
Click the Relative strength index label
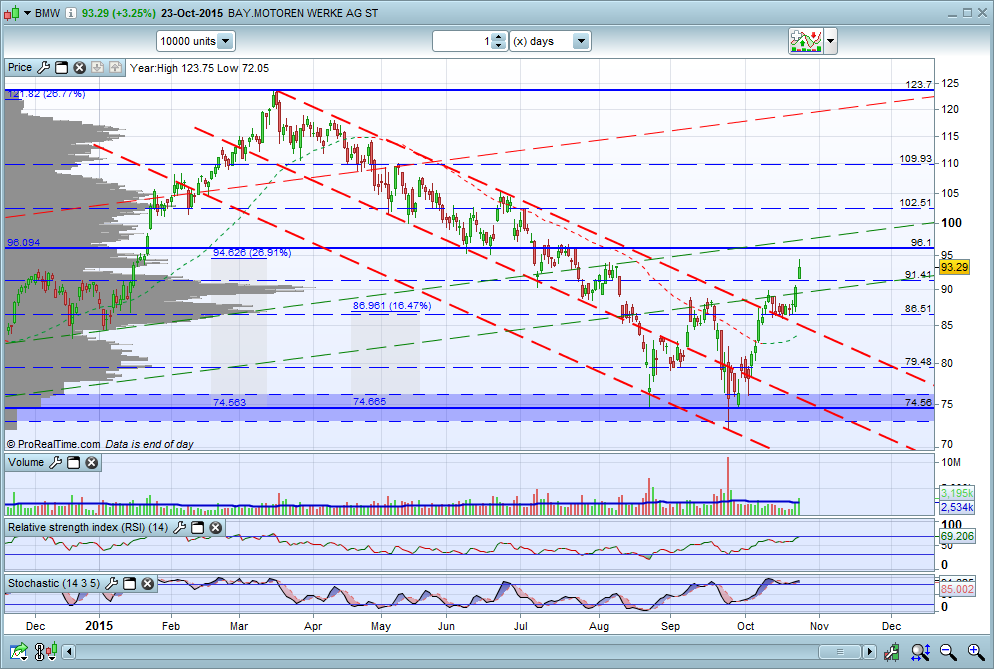(87, 527)
